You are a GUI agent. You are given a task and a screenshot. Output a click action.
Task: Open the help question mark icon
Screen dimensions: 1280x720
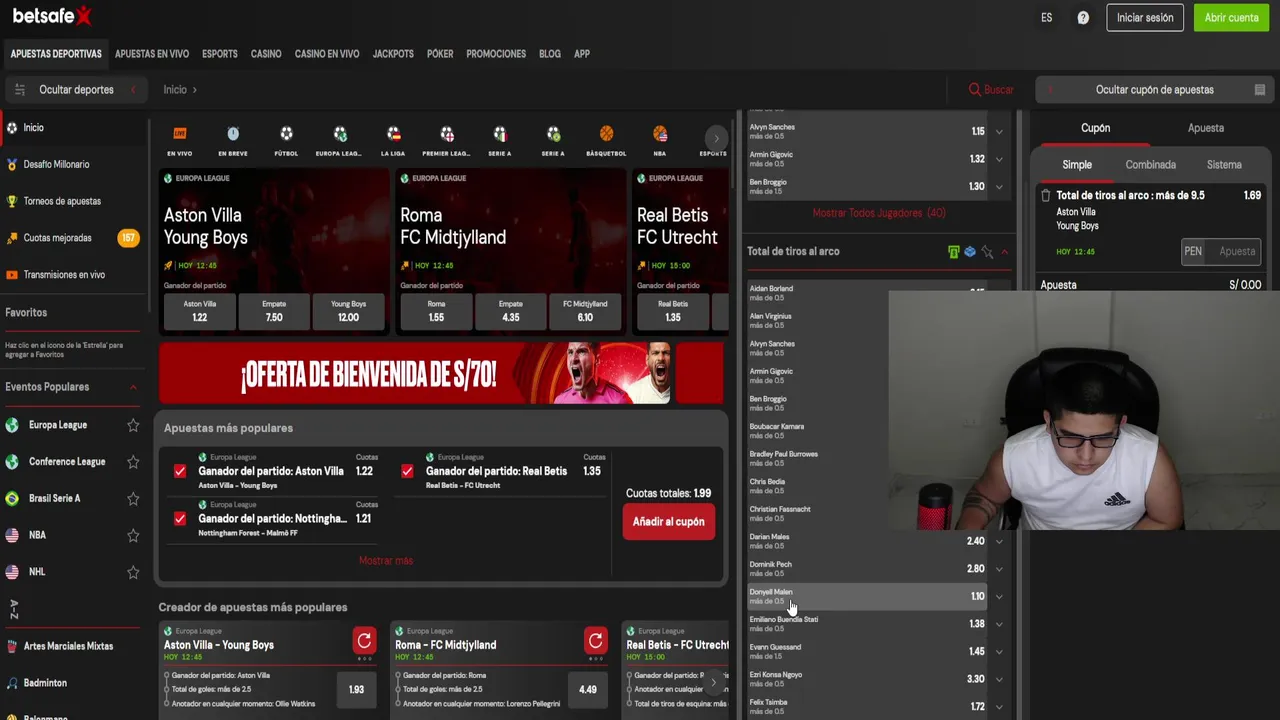point(1083,18)
